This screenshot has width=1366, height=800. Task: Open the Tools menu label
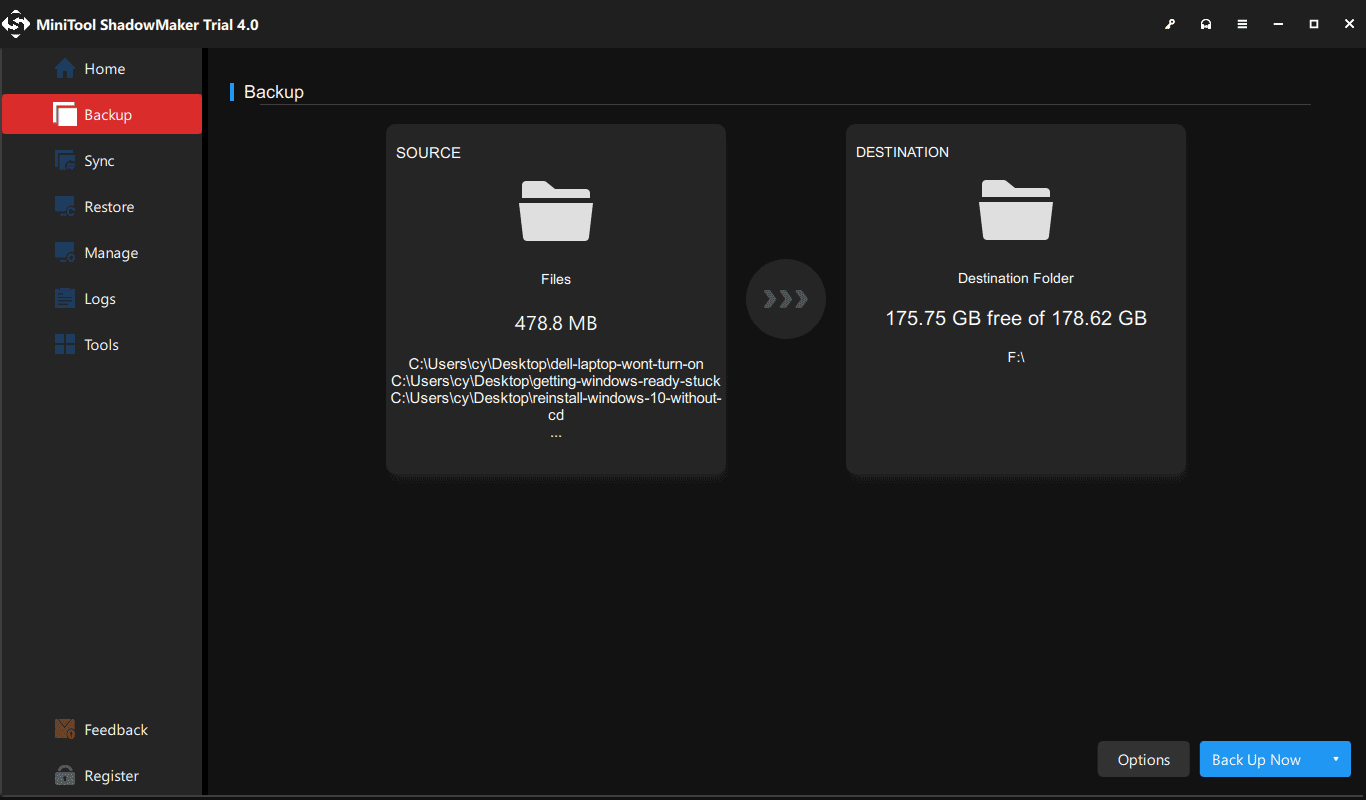click(101, 345)
